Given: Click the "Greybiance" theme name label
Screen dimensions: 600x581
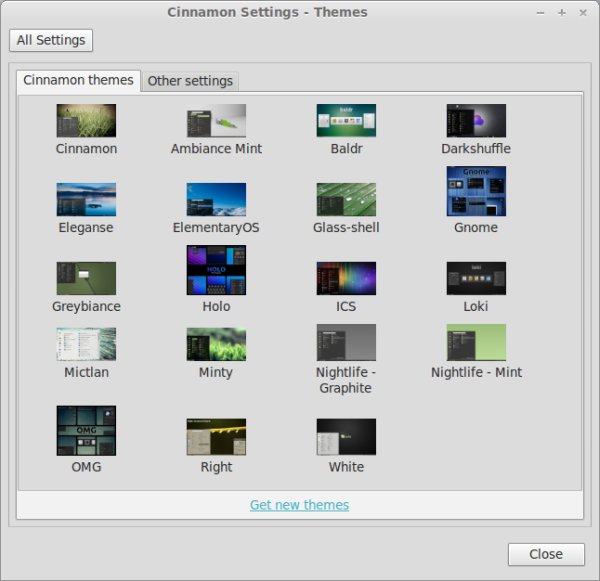Looking at the screenshot, I should click(86, 306).
